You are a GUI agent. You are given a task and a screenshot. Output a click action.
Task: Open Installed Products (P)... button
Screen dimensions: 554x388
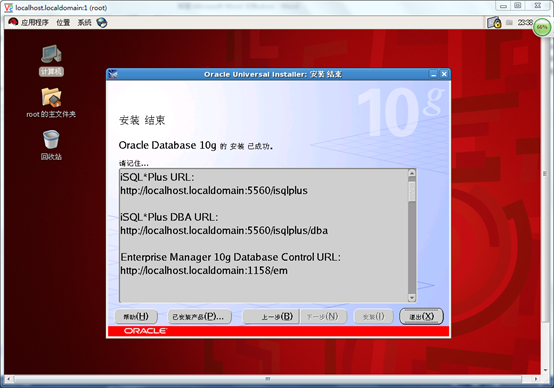tap(199, 316)
